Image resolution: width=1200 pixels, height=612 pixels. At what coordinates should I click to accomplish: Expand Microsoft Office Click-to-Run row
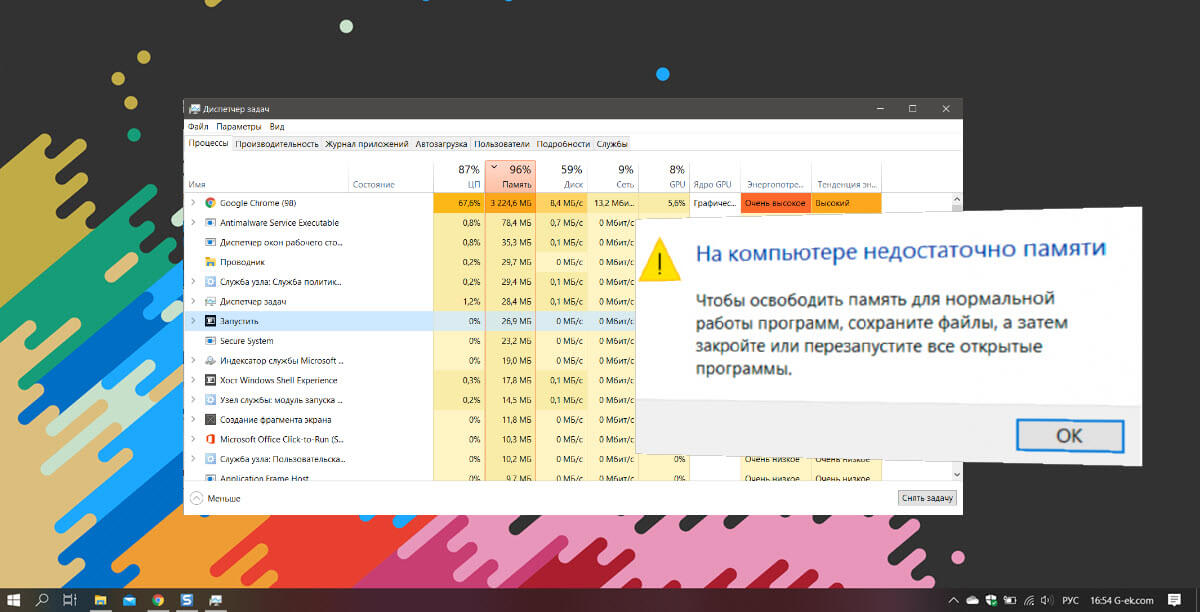tap(193, 439)
